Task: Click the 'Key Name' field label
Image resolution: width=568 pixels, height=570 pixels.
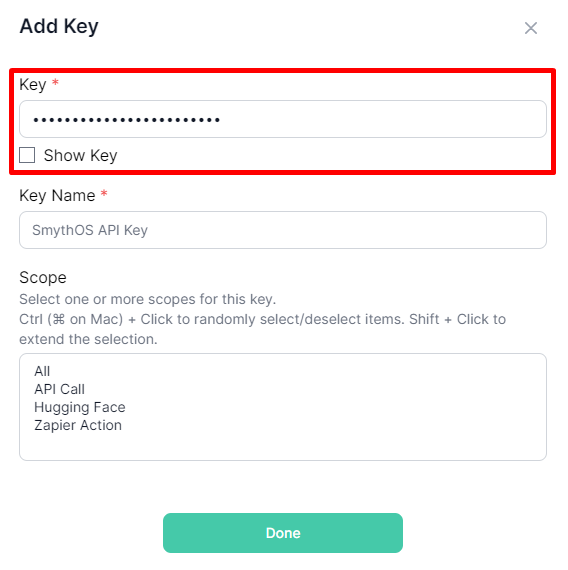Action: (x=57, y=196)
